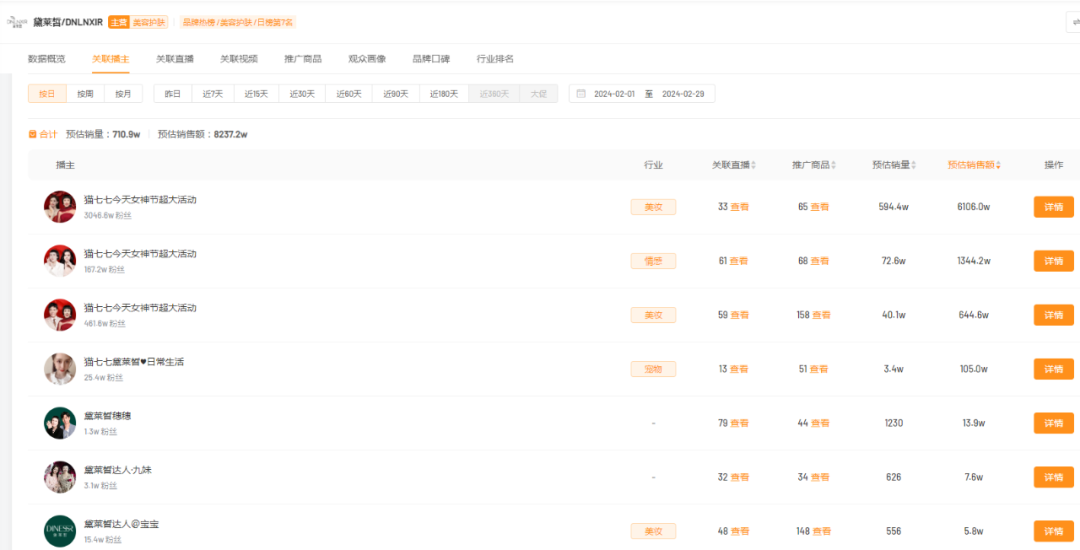Sort by 预估销售额 column arrows
This screenshot has height=550, width=1080.
pos(998,165)
